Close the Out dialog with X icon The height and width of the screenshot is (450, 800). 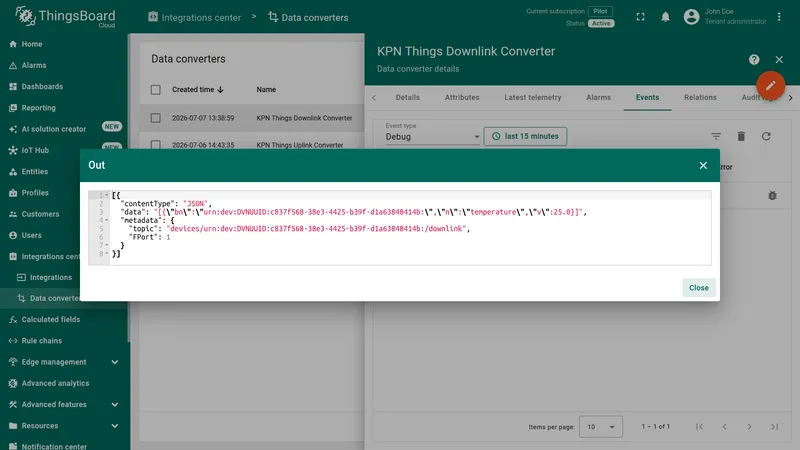[x=703, y=165]
